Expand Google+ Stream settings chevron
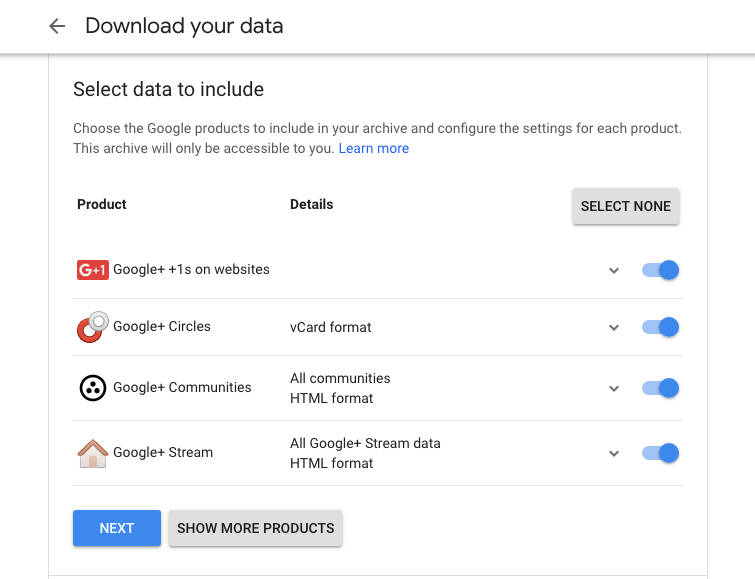 coord(614,454)
